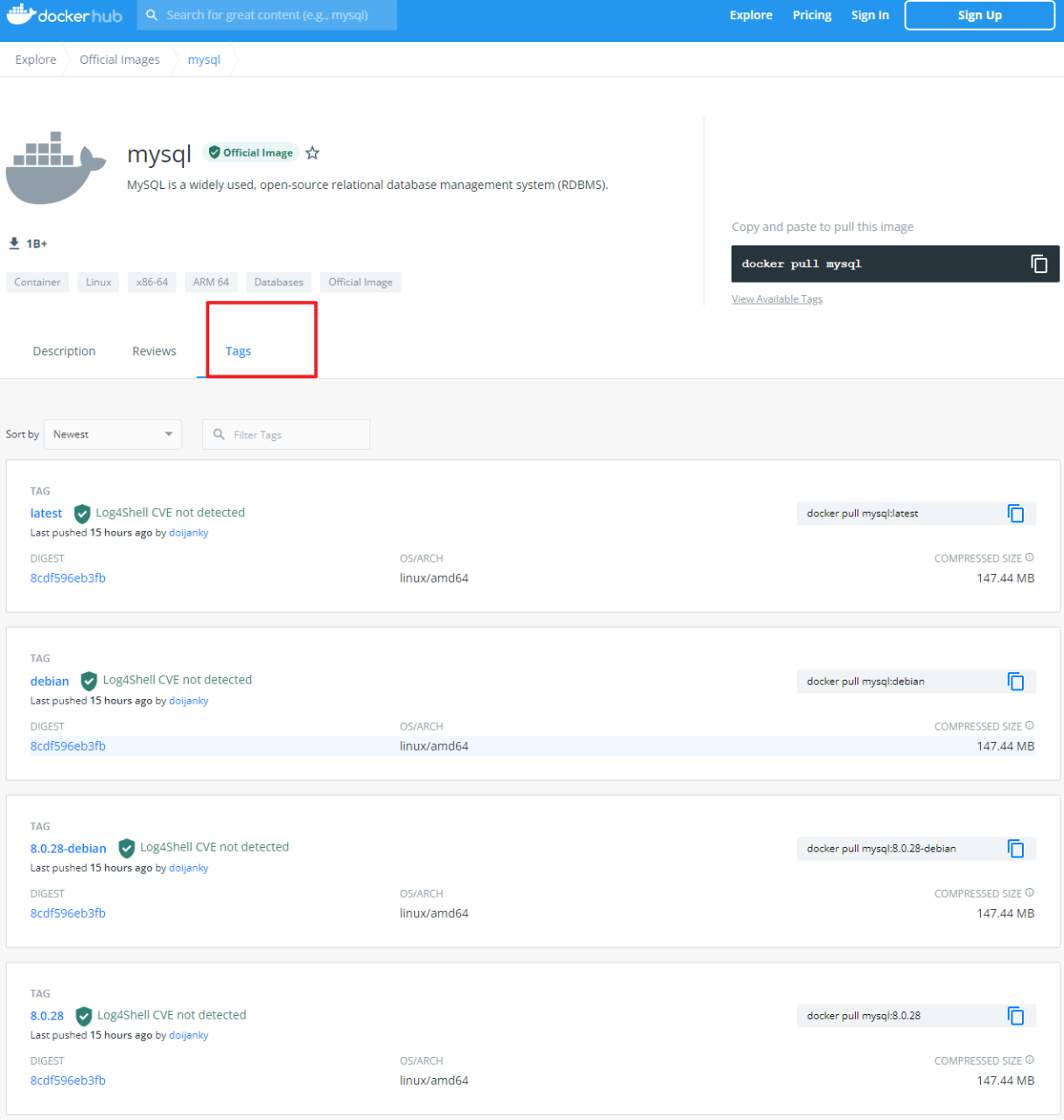Screen dimensions: 1064x1120
Task: Copy pull command for mysql:8.0.28
Action: click(x=1015, y=1016)
